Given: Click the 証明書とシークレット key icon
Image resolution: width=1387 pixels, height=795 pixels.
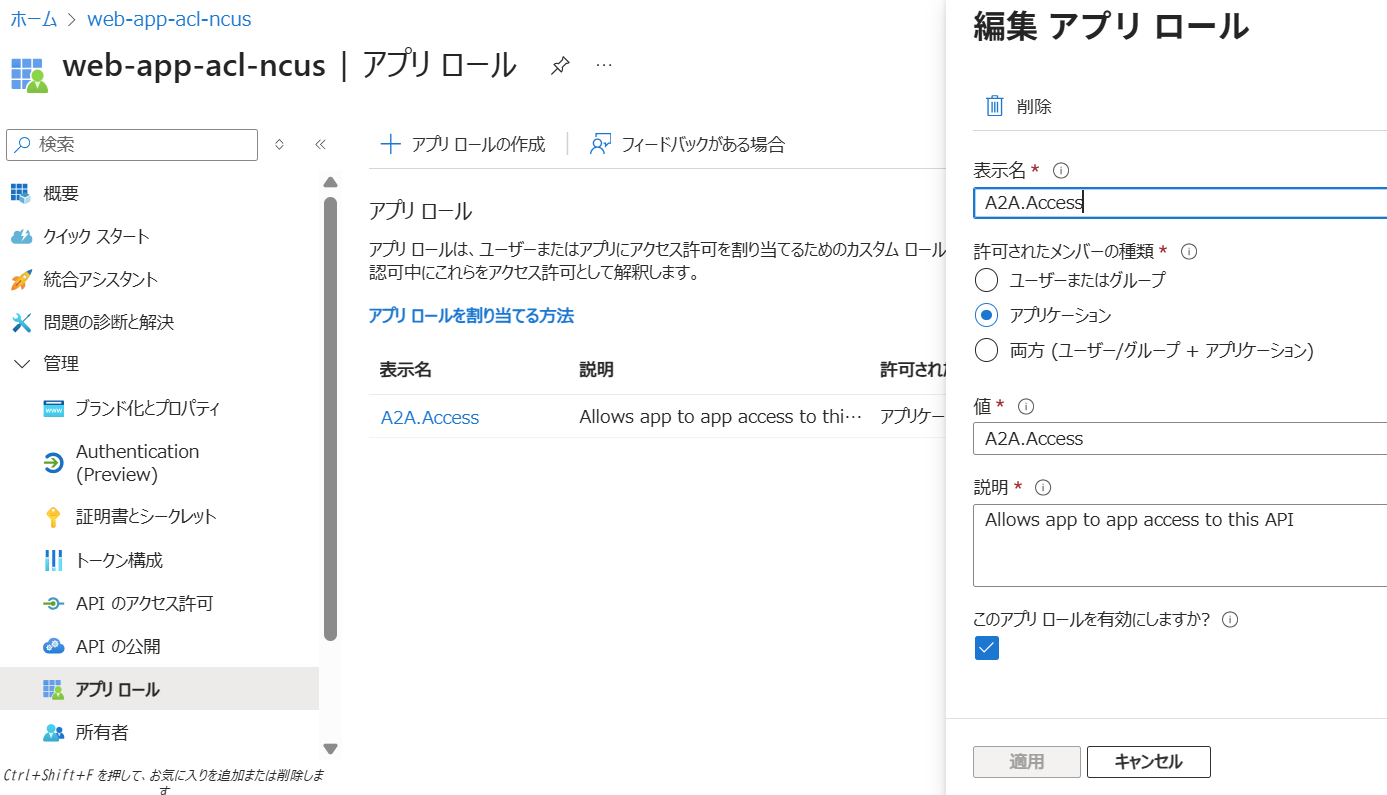Looking at the screenshot, I should point(54,517).
